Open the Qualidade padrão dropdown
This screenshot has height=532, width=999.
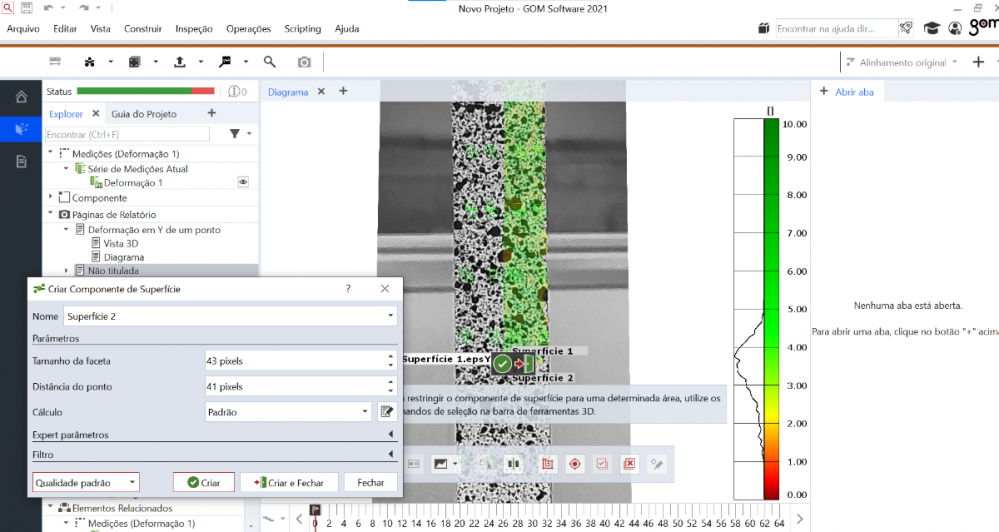point(85,482)
